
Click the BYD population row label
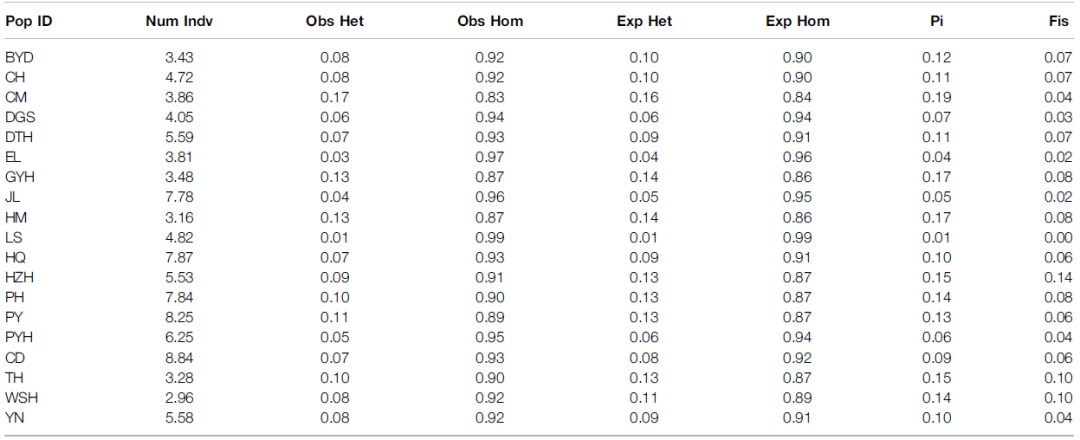point(20,57)
